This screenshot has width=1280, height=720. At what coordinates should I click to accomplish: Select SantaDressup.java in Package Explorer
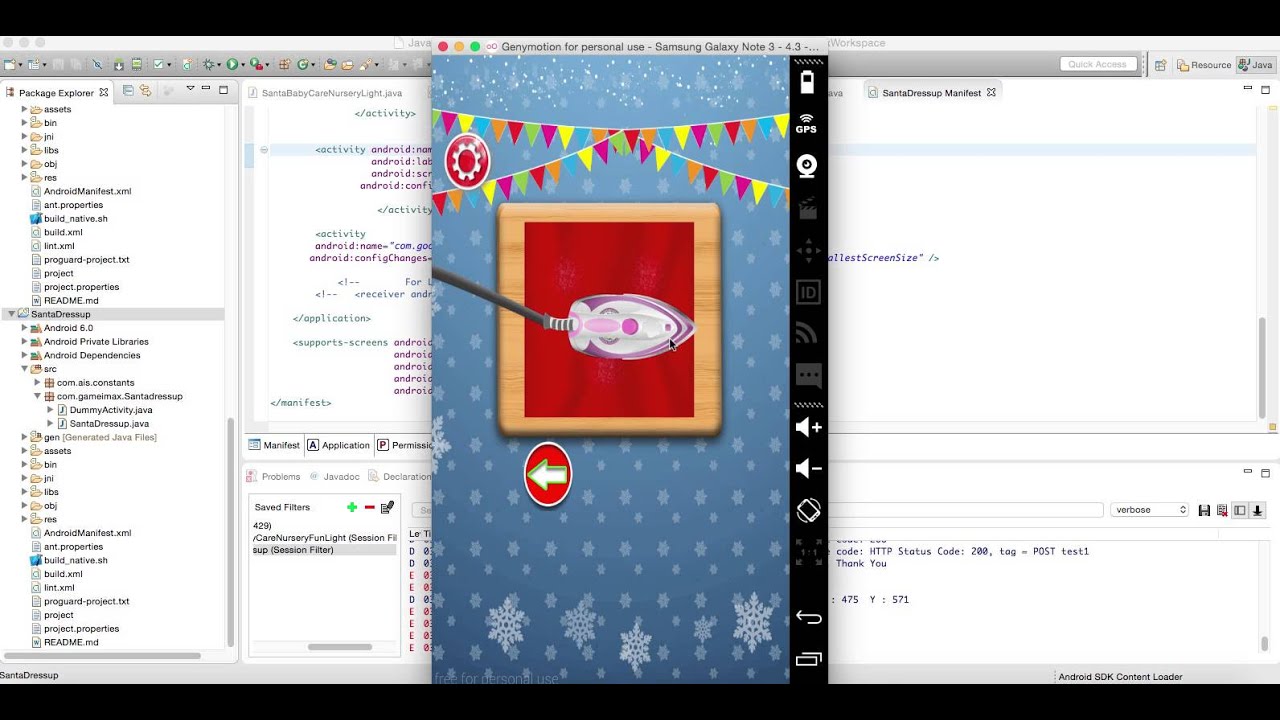(x=109, y=424)
